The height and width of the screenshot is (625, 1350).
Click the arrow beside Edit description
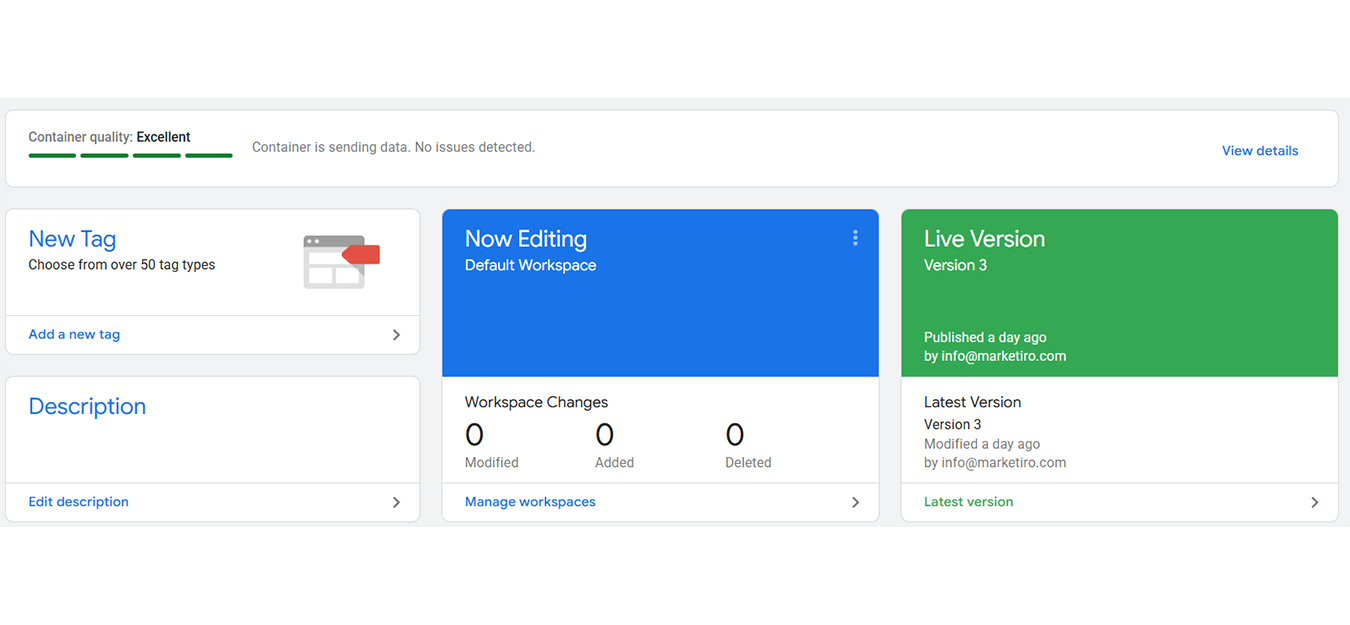(396, 502)
